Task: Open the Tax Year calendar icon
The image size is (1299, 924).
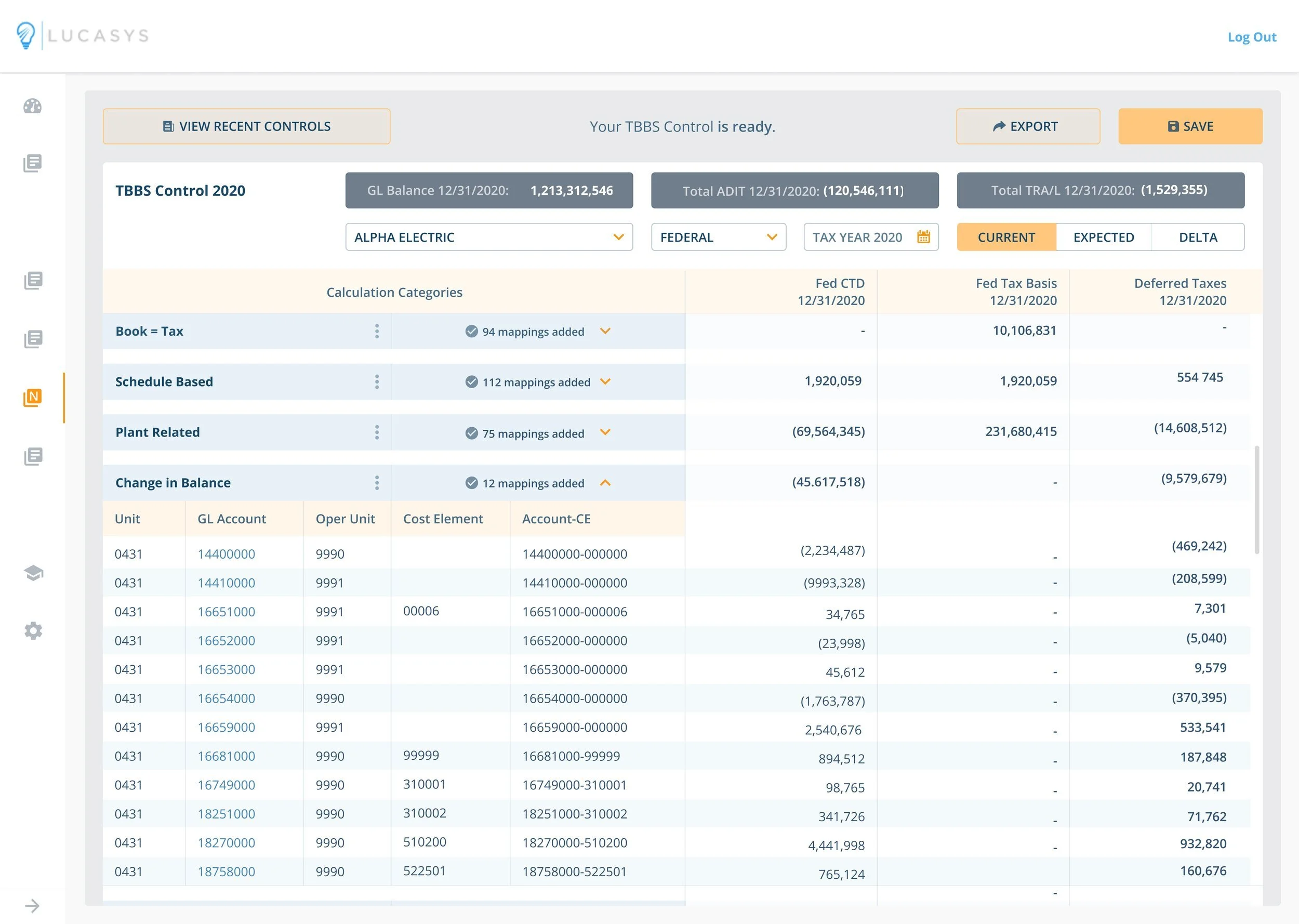Action: click(923, 236)
